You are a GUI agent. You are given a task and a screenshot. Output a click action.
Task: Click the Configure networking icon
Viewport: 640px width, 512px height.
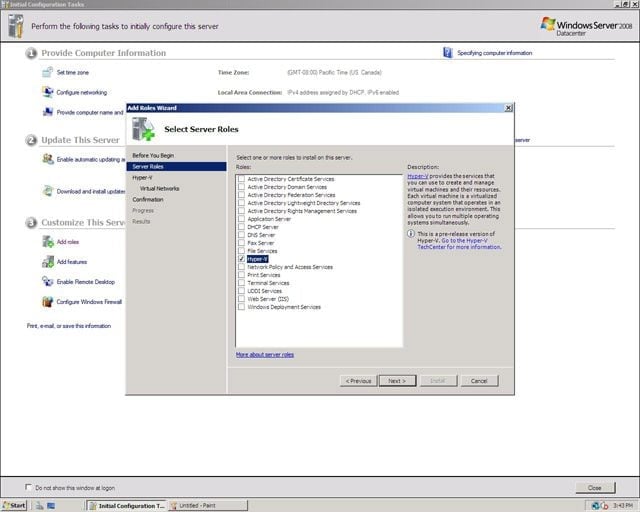point(47,92)
